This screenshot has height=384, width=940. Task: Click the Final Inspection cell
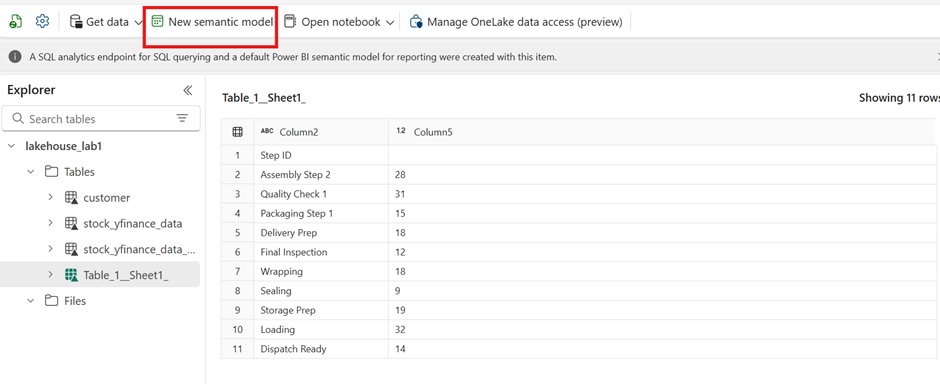click(x=321, y=252)
